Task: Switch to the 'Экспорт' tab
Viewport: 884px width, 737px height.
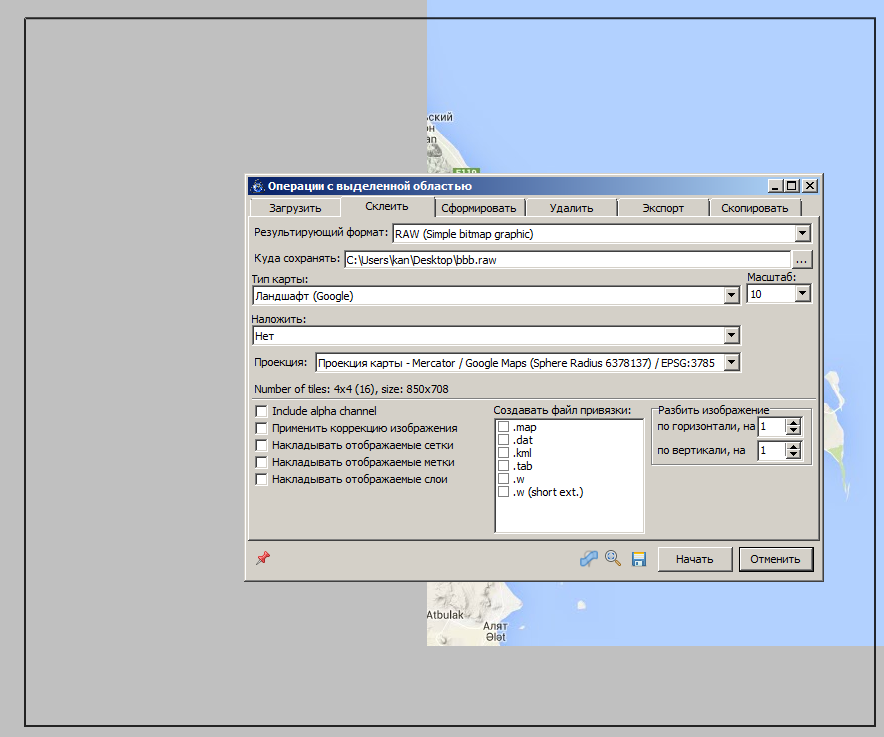Action: pos(662,208)
